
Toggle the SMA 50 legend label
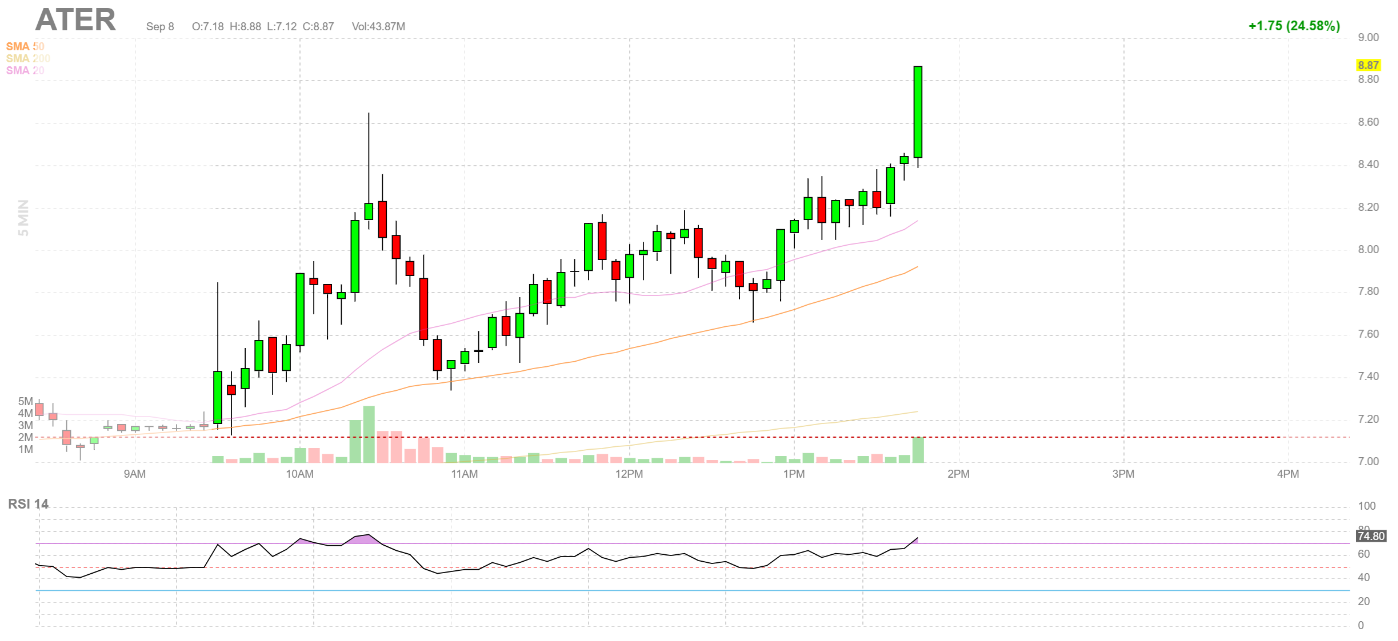pos(25,46)
